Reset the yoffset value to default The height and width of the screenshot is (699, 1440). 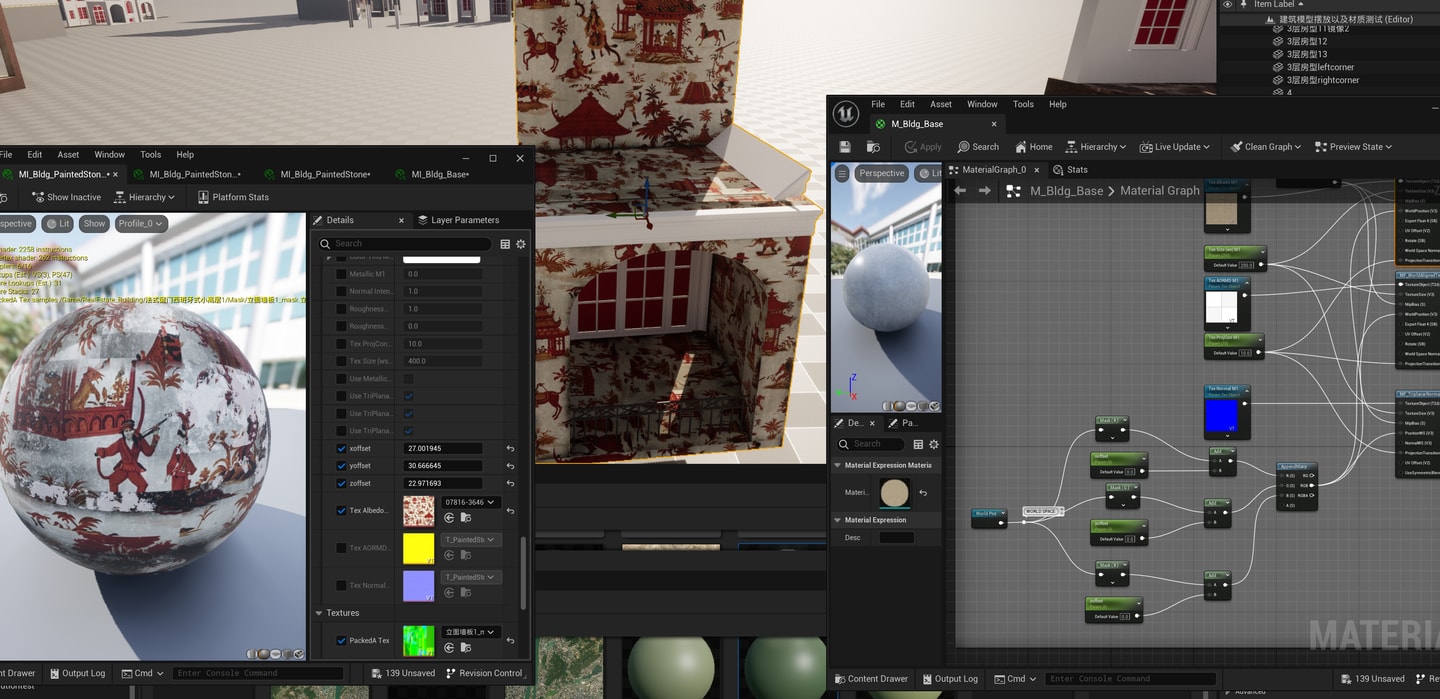[x=510, y=466]
